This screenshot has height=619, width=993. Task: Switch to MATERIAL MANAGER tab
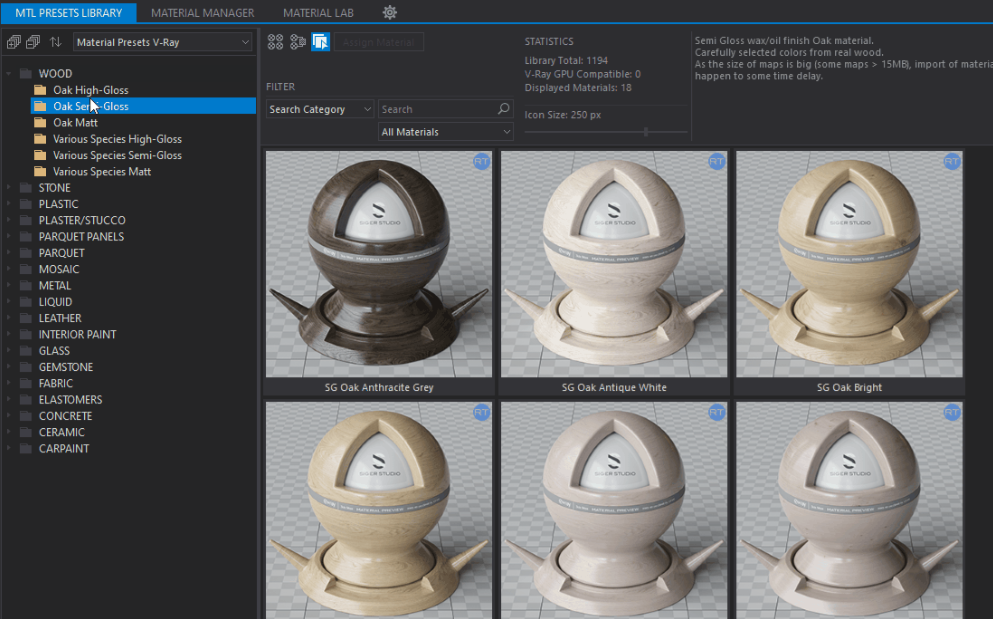pos(203,12)
